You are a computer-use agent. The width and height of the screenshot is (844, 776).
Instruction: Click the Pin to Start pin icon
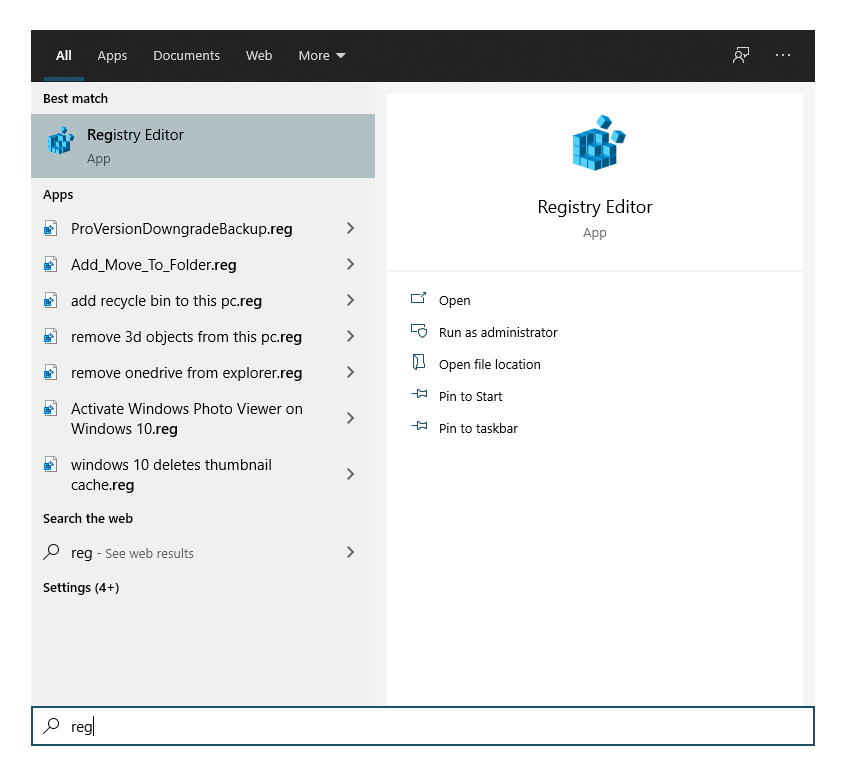pyautogui.click(x=419, y=394)
